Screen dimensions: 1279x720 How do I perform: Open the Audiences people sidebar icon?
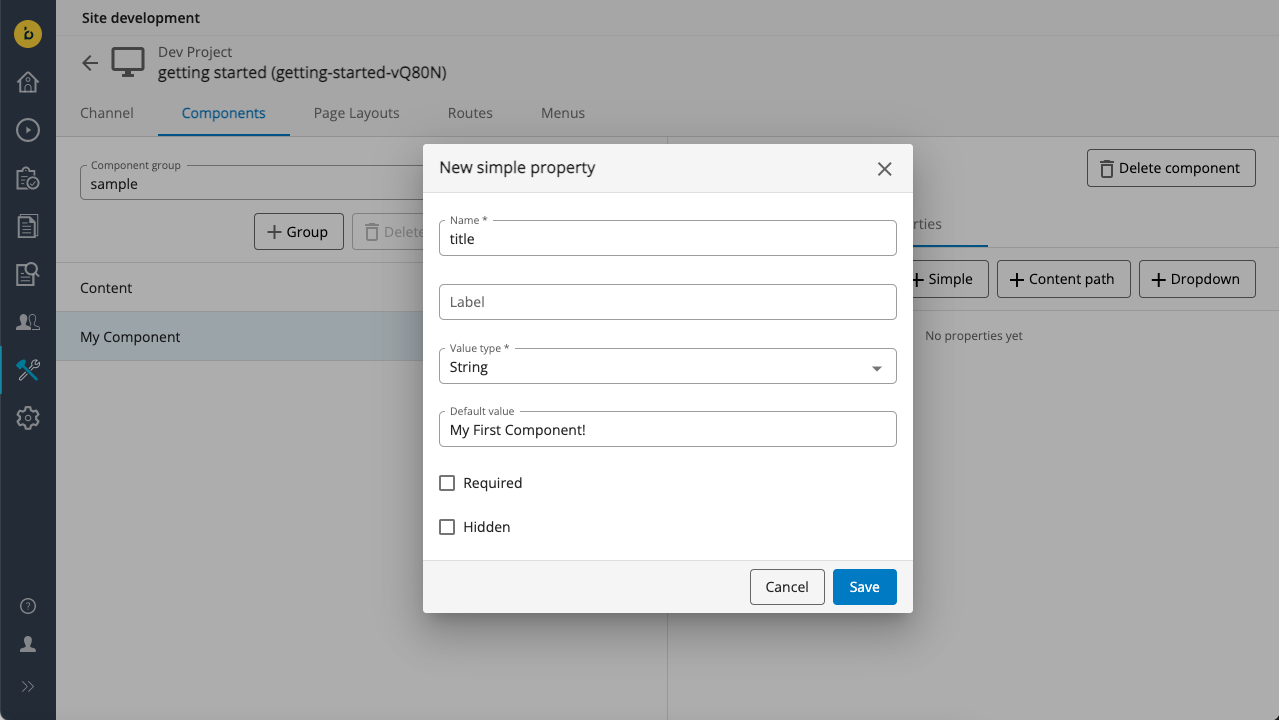(28, 322)
